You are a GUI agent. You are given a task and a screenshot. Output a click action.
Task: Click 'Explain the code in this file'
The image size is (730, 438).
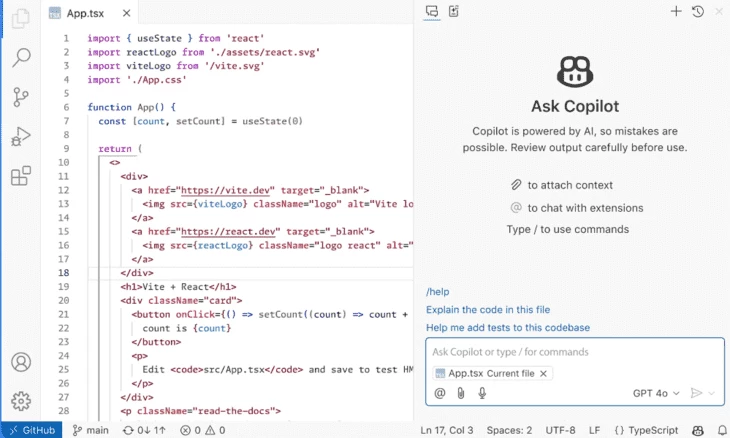point(488,310)
